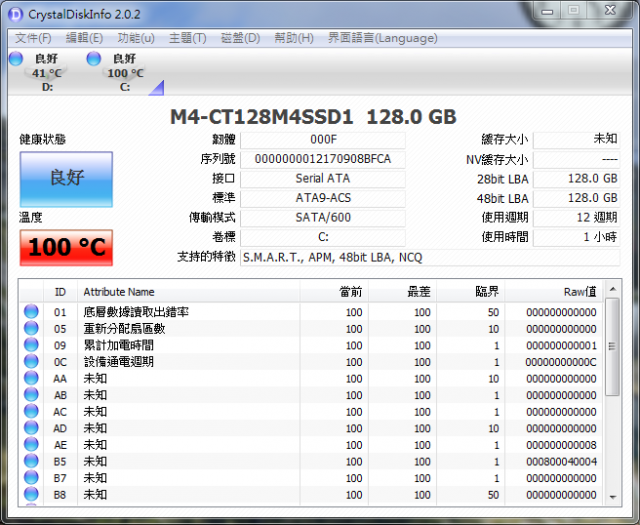
Task: Minimize the CrystalDiskInfo window
Action: click(547, 11)
